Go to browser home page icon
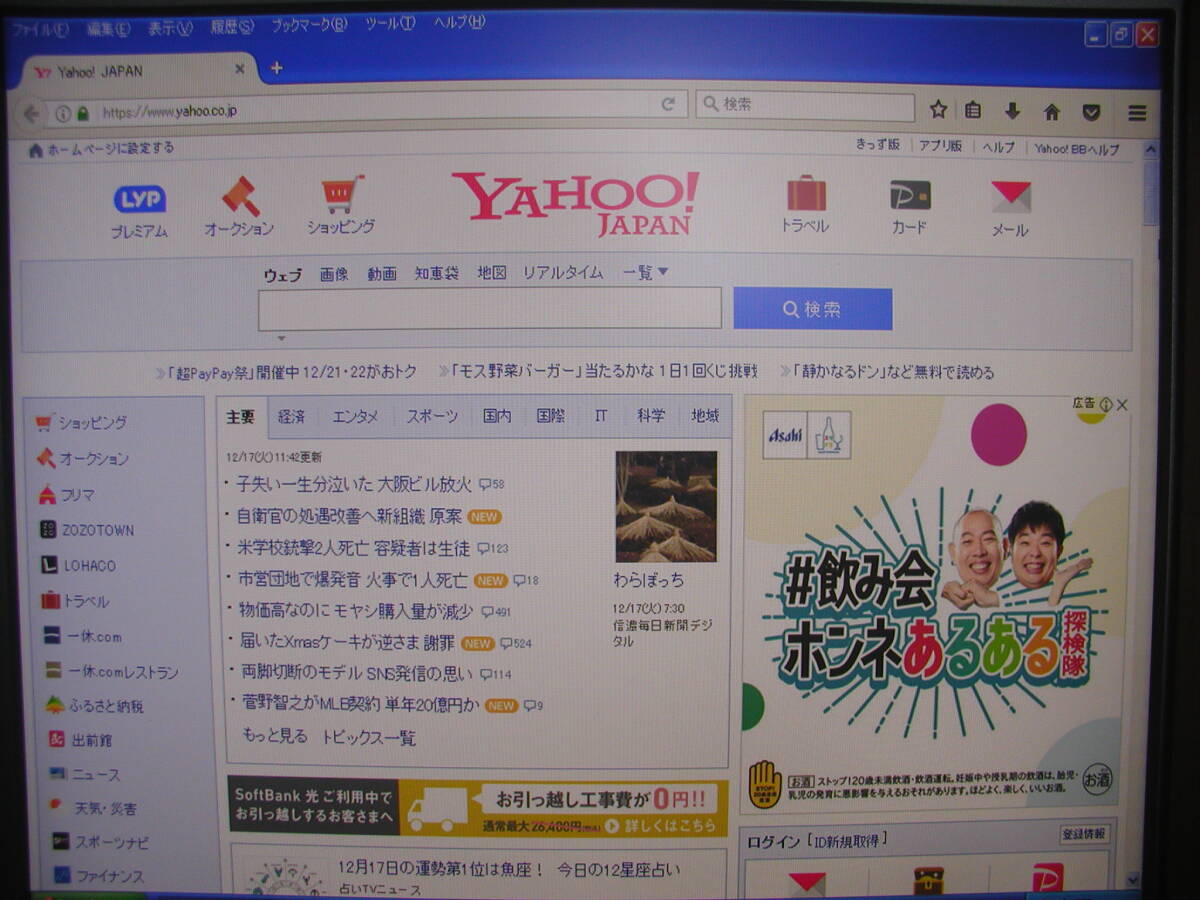Image resolution: width=1200 pixels, height=900 pixels. click(1052, 112)
